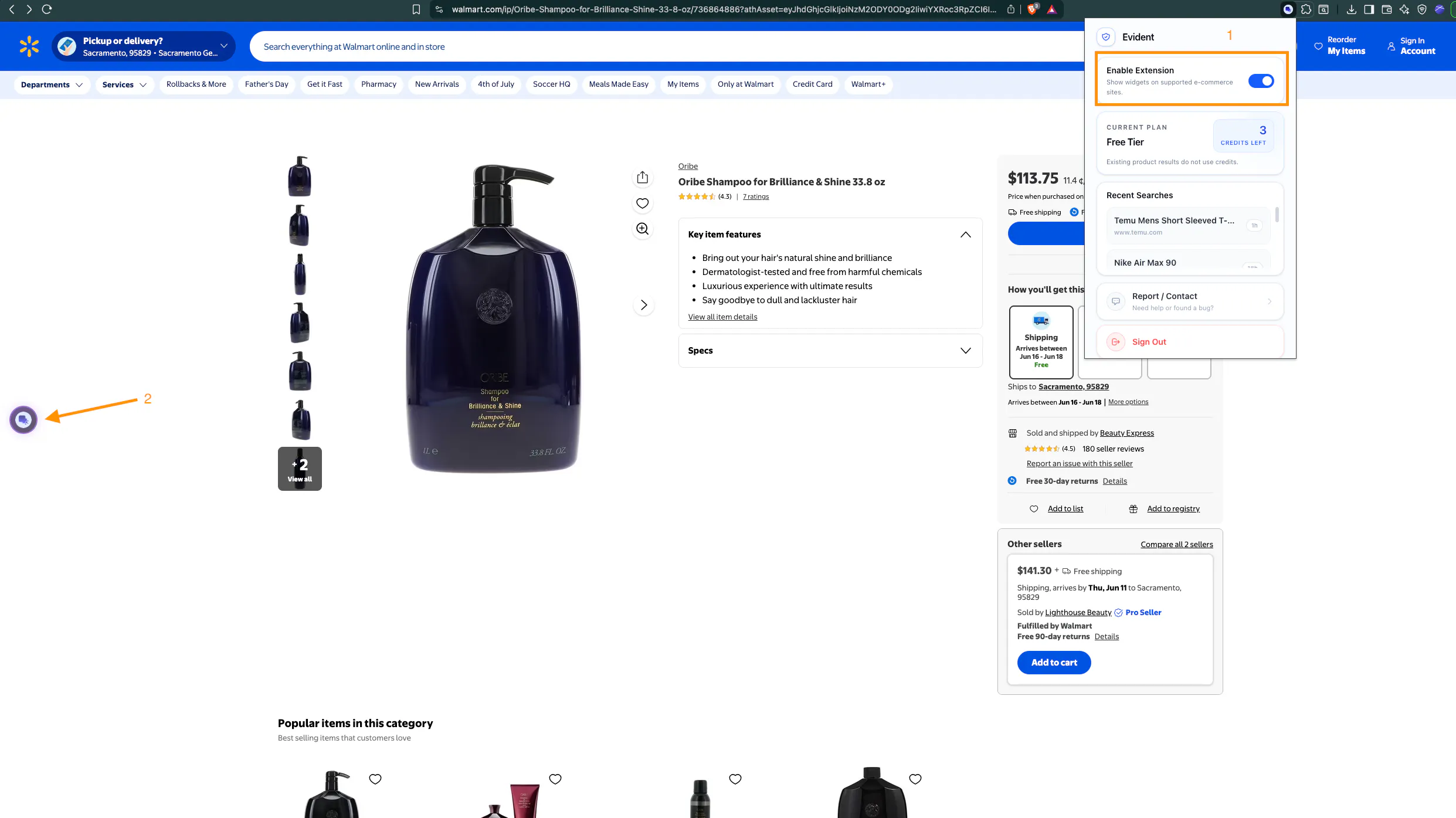Click the Sign In Account link
This screenshot has width=1456, height=818.
pos(1411,46)
